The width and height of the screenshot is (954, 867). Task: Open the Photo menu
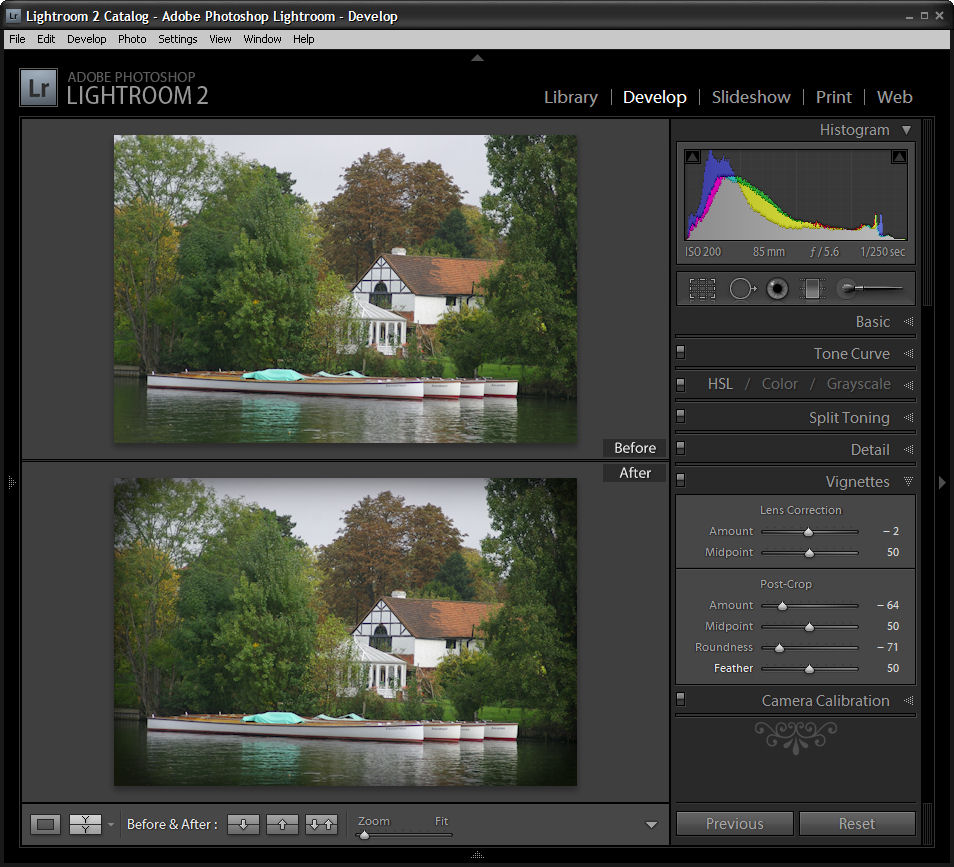click(x=132, y=39)
